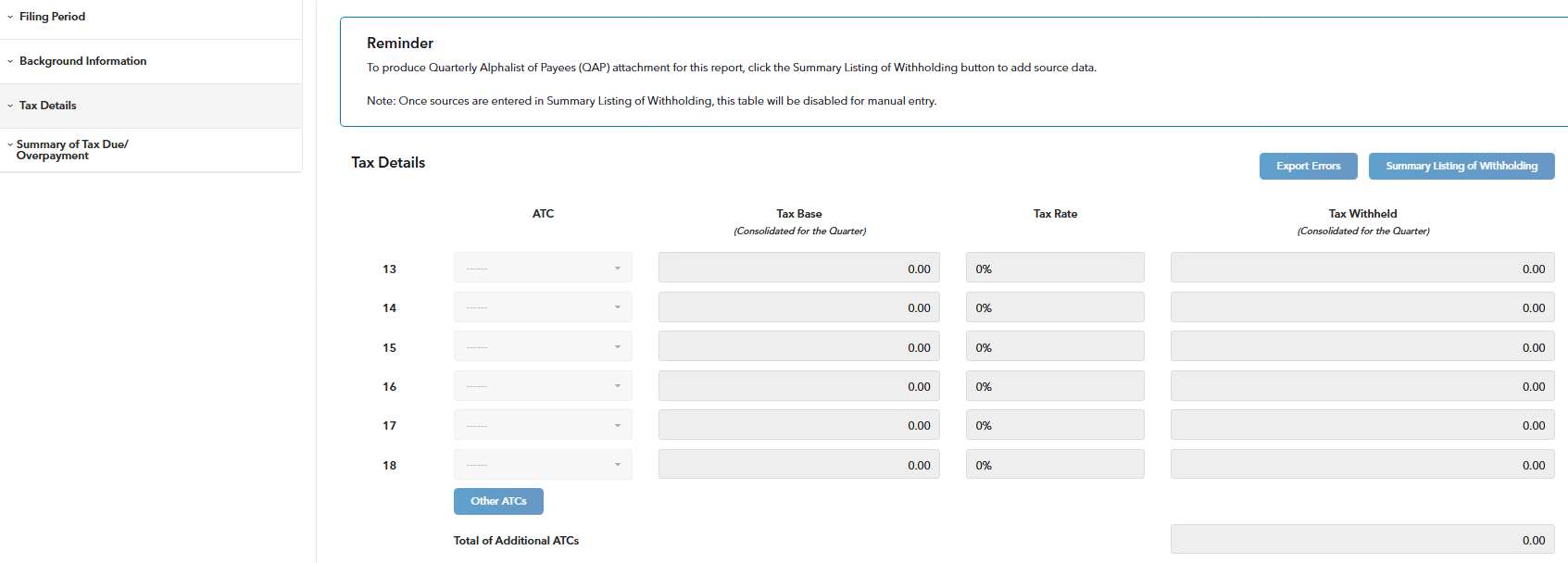
Task: Click the dropdown arrow in row 16
Action: pyautogui.click(x=618, y=386)
